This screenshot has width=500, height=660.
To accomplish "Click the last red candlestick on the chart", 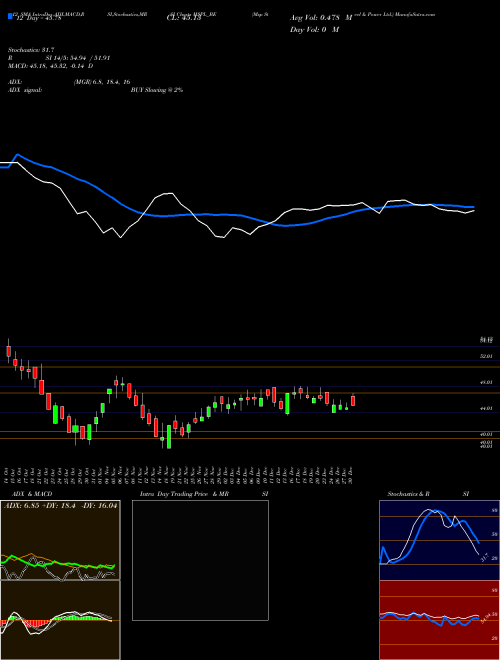I will [353, 400].
